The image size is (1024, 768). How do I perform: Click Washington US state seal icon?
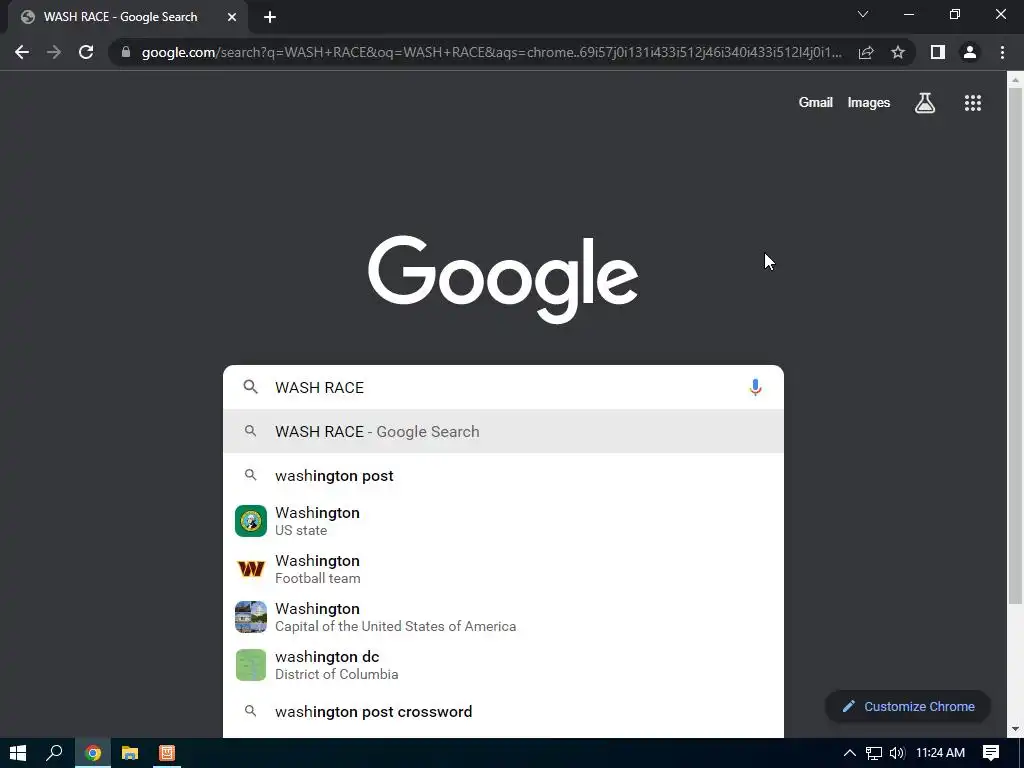click(x=251, y=521)
